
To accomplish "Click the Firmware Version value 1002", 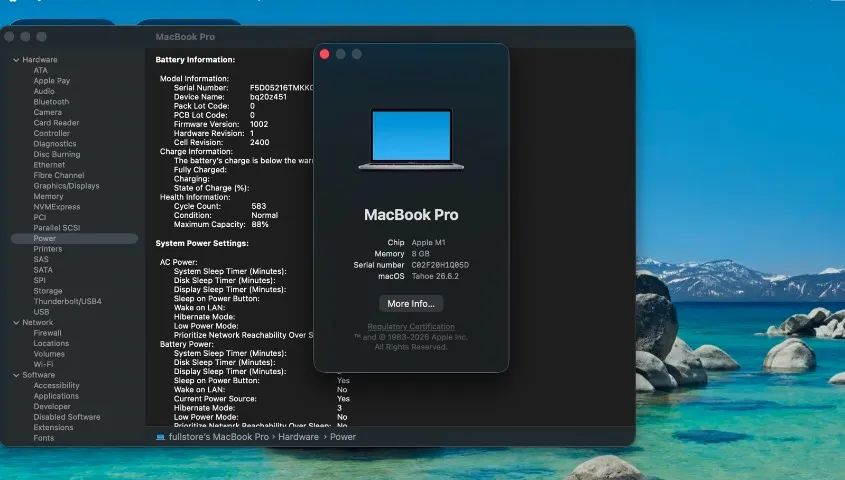I will (x=259, y=124).
